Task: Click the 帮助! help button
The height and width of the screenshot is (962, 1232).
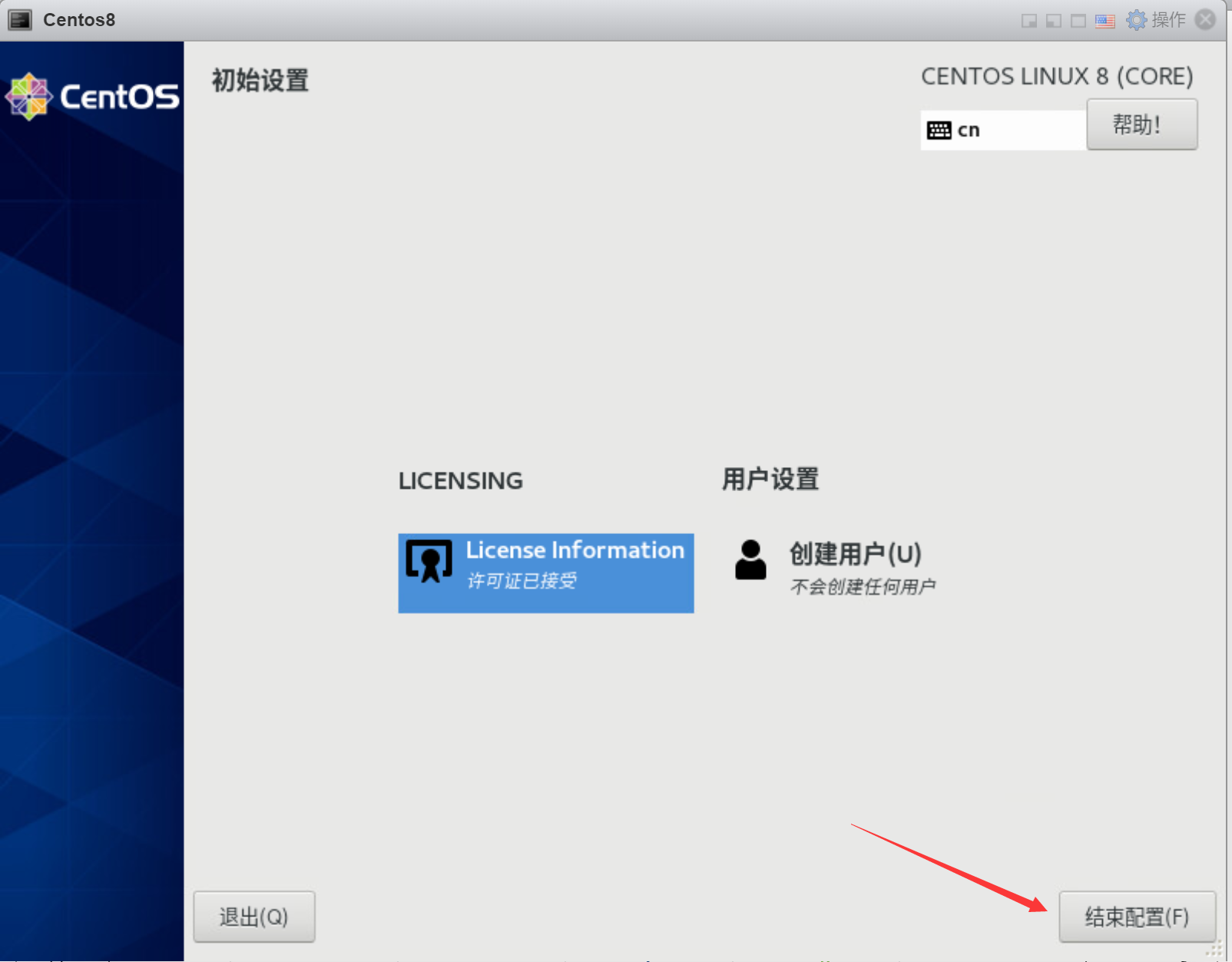Action: 1141,124
